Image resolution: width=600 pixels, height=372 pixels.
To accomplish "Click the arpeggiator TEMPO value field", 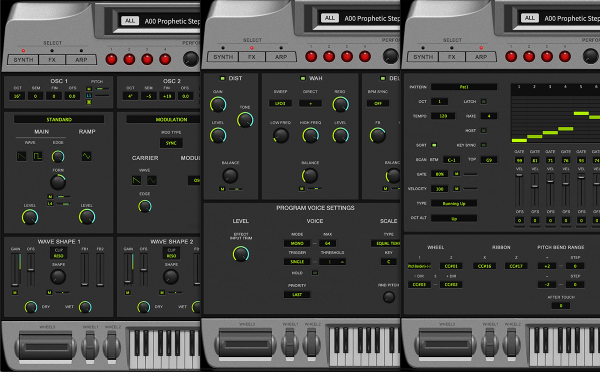I will 443,116.
